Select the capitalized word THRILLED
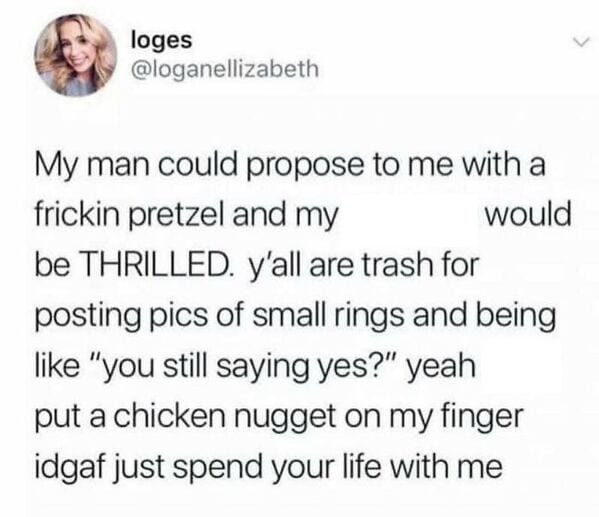 [x=156, y=265]
